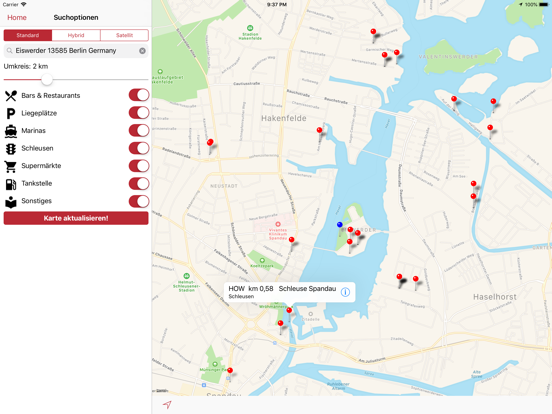Click the Stadion Hakenfelde map marker
The width and height of the screenshot is (552, 414).
250,28
